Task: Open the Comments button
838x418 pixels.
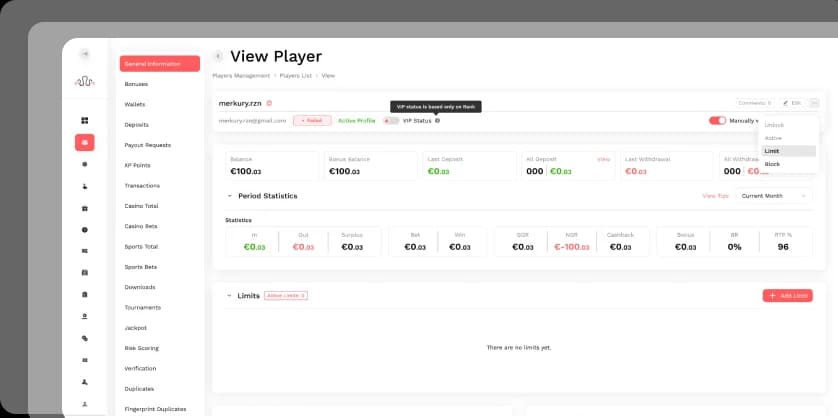Action: click(x=755, y=103)
